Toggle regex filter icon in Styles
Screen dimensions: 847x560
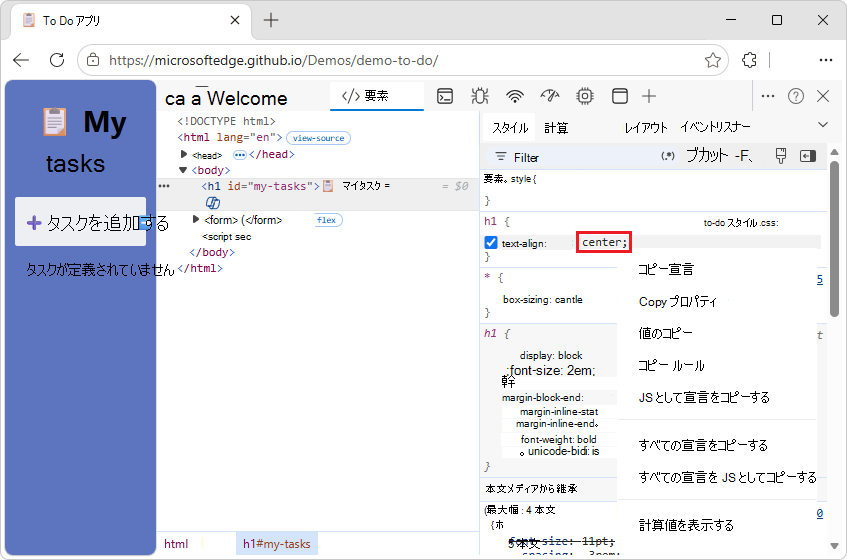pos(668,156)
